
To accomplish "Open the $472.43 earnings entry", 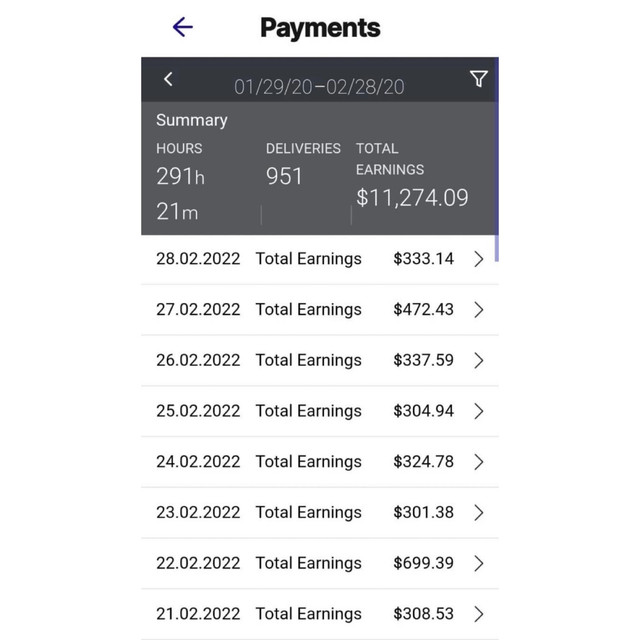I will click(x=423, y=309).
